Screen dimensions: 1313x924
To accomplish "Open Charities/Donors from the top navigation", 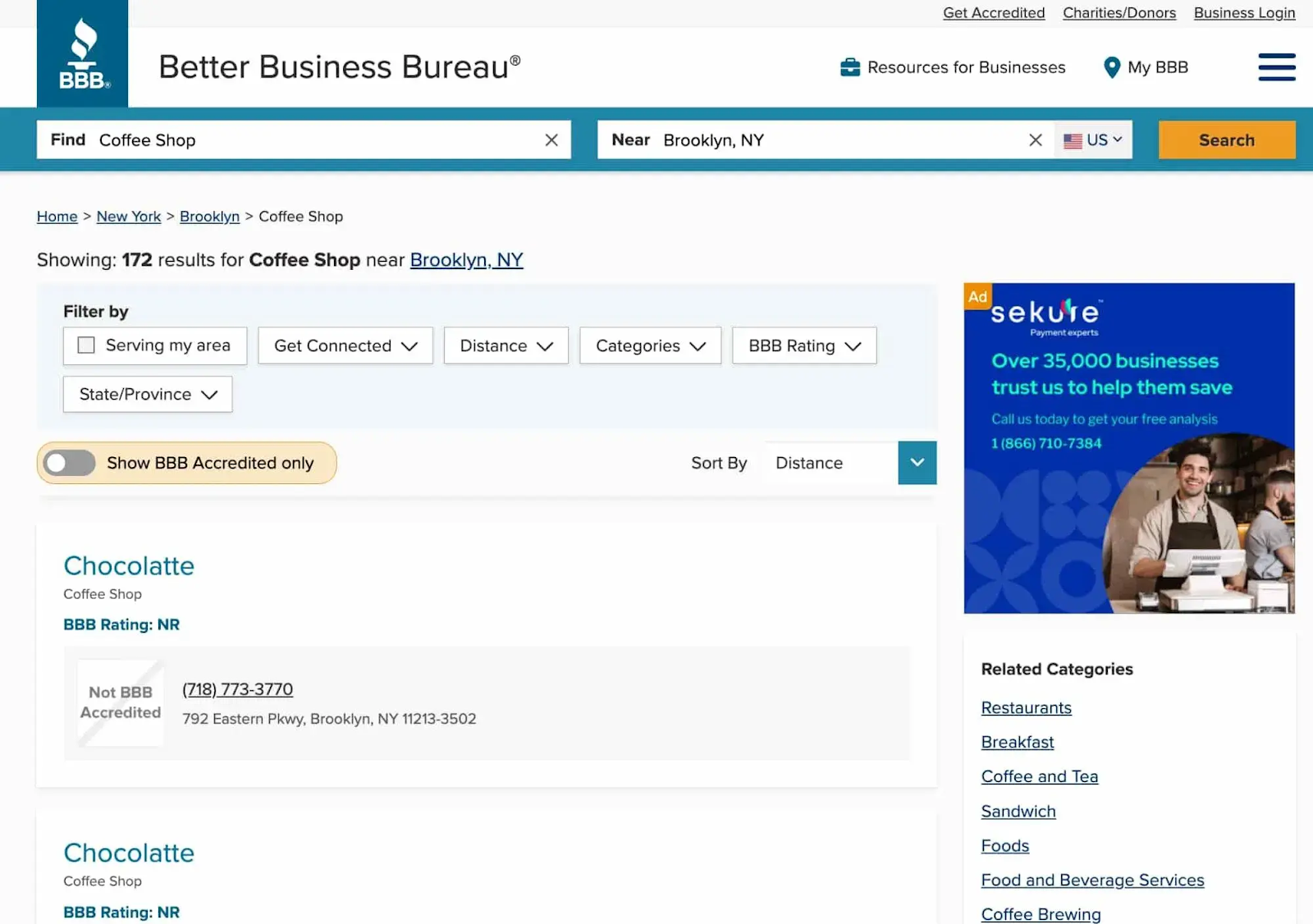I will point(1119,12).
